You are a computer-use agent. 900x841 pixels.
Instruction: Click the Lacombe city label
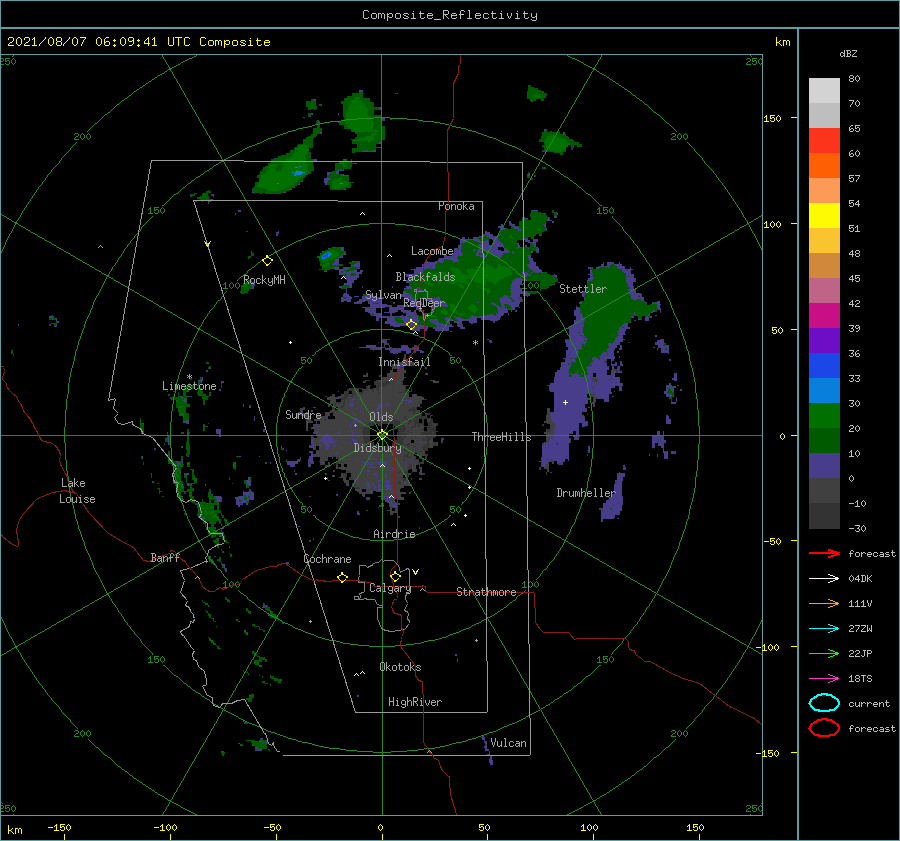pos(432,251)
